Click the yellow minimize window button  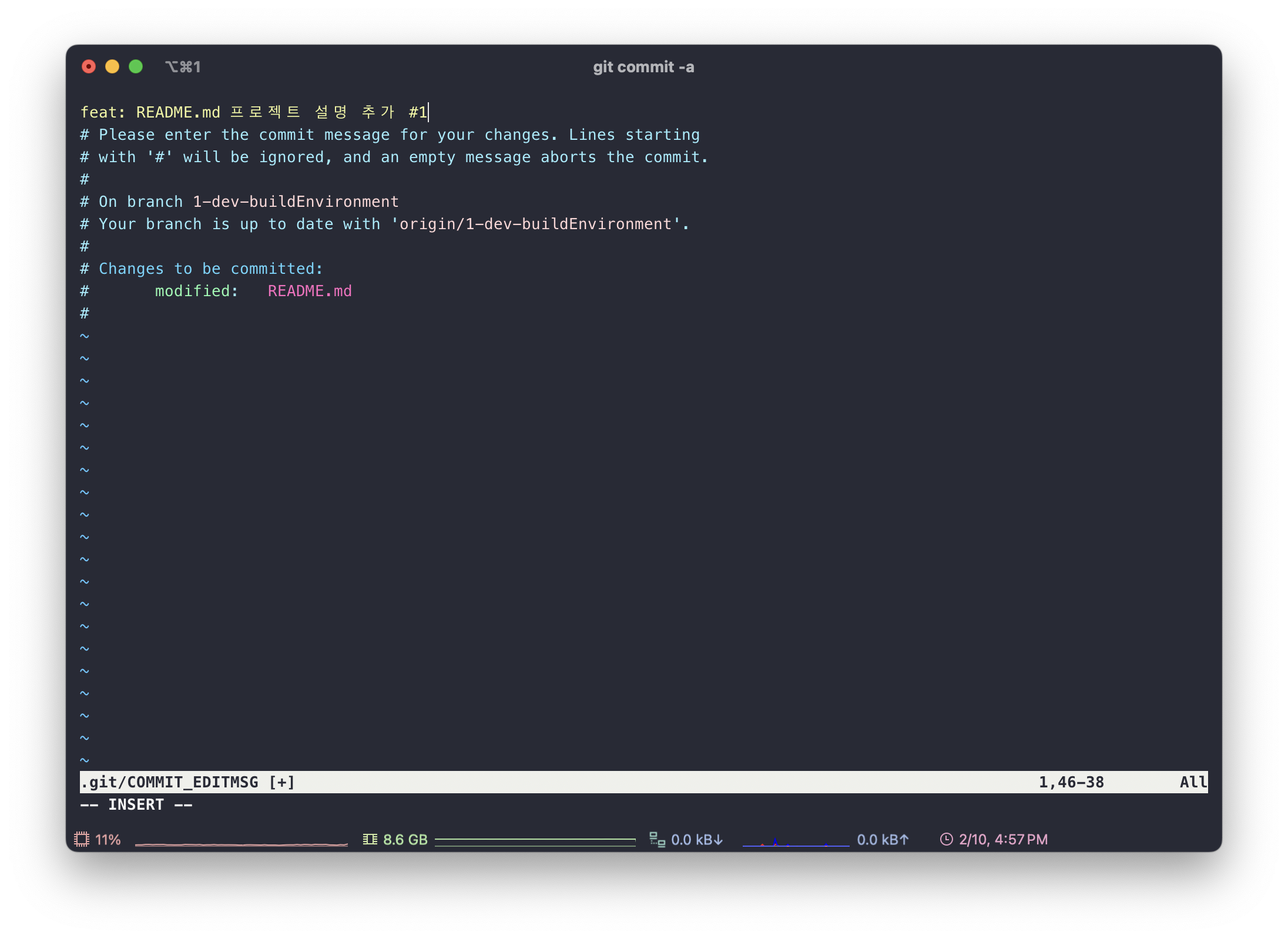112,66
